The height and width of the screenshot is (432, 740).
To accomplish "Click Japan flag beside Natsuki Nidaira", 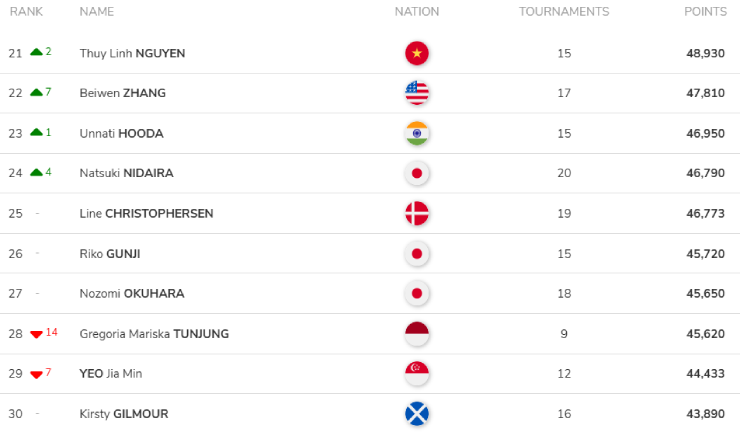I will 417,173.
